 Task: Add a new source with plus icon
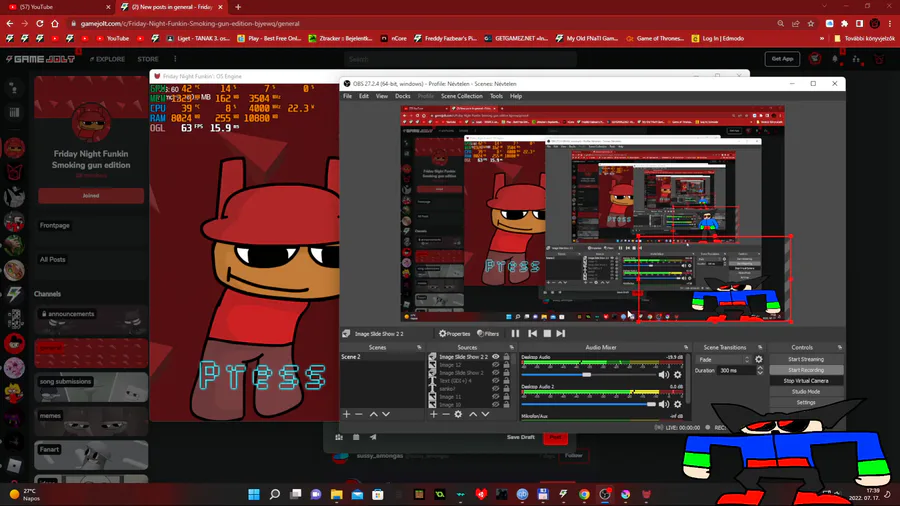click(434, 414)
